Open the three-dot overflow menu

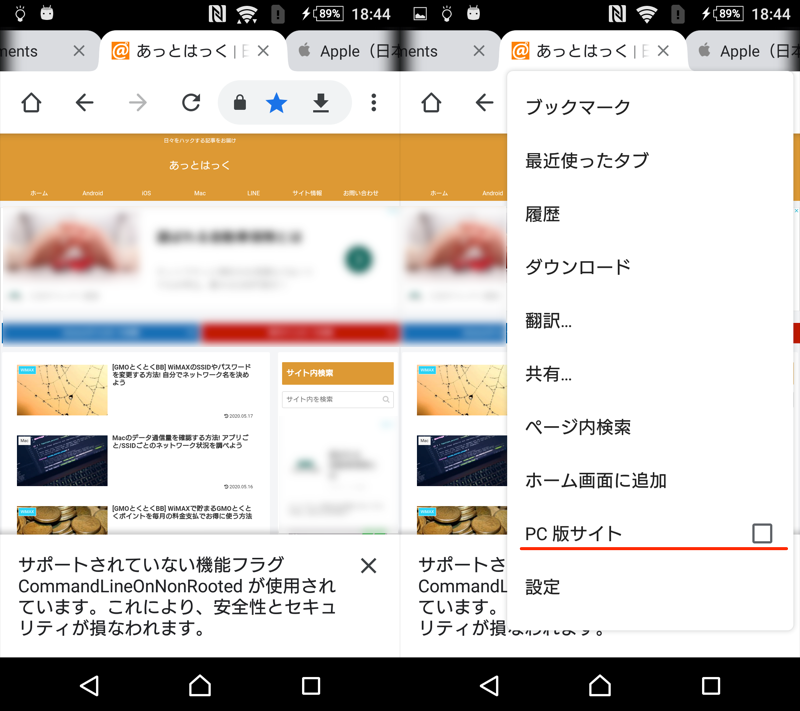pos(374,103)
